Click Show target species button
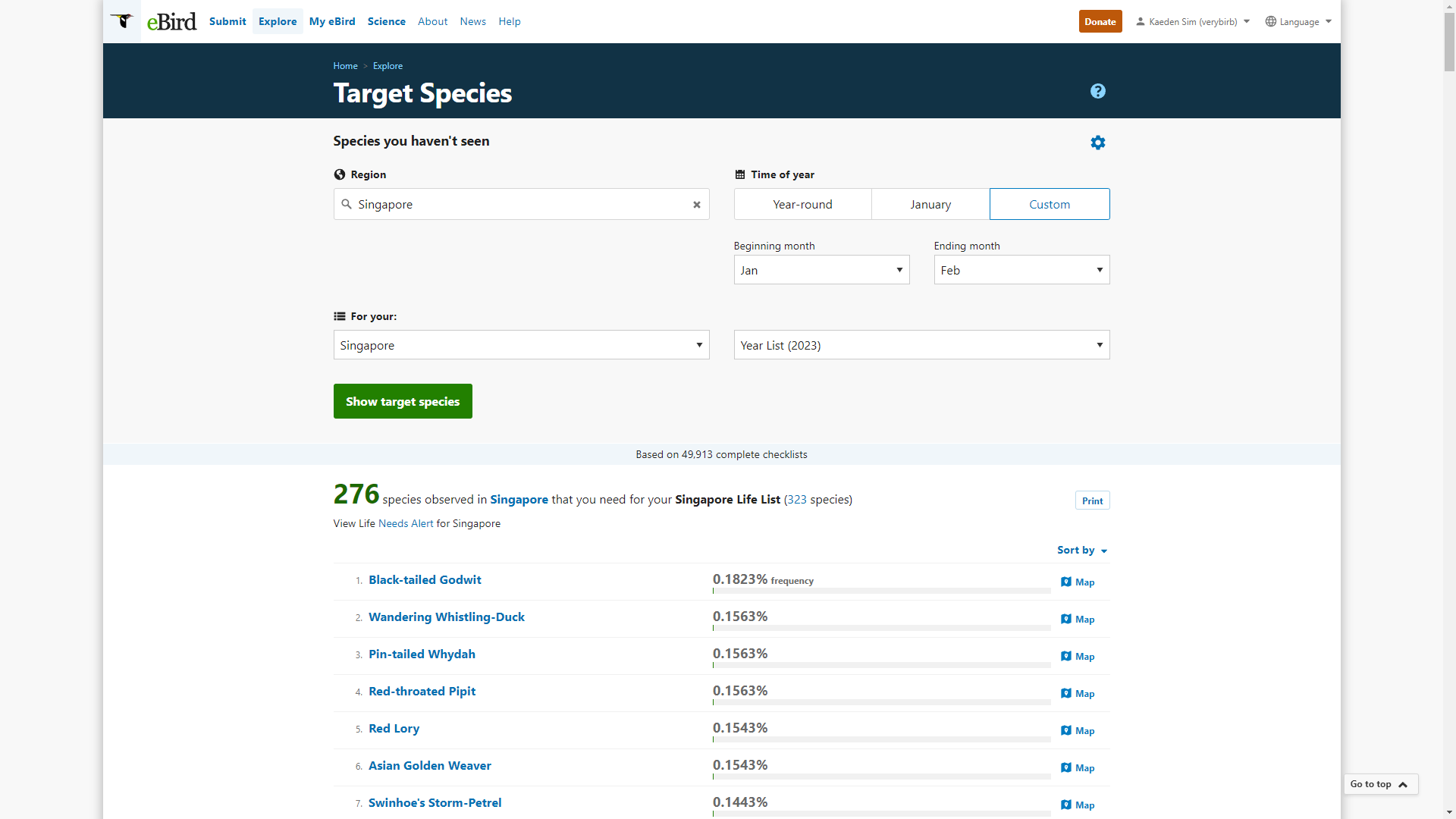The height and width of the screenshot is (819, 1456). coord(403,401)
